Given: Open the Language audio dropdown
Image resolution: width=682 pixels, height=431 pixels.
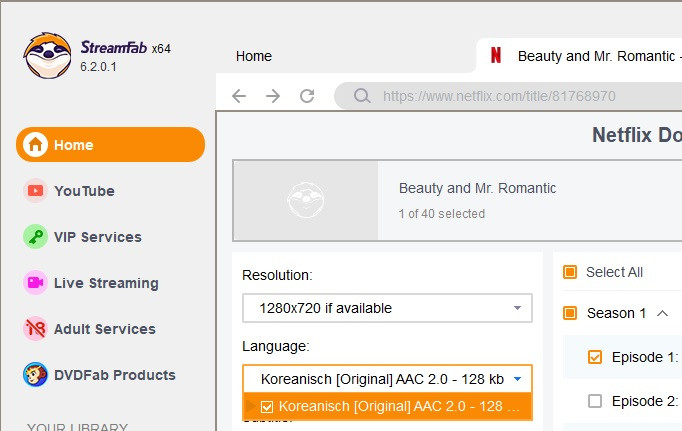Looking at the screenshot, I should tap(387, 379).
